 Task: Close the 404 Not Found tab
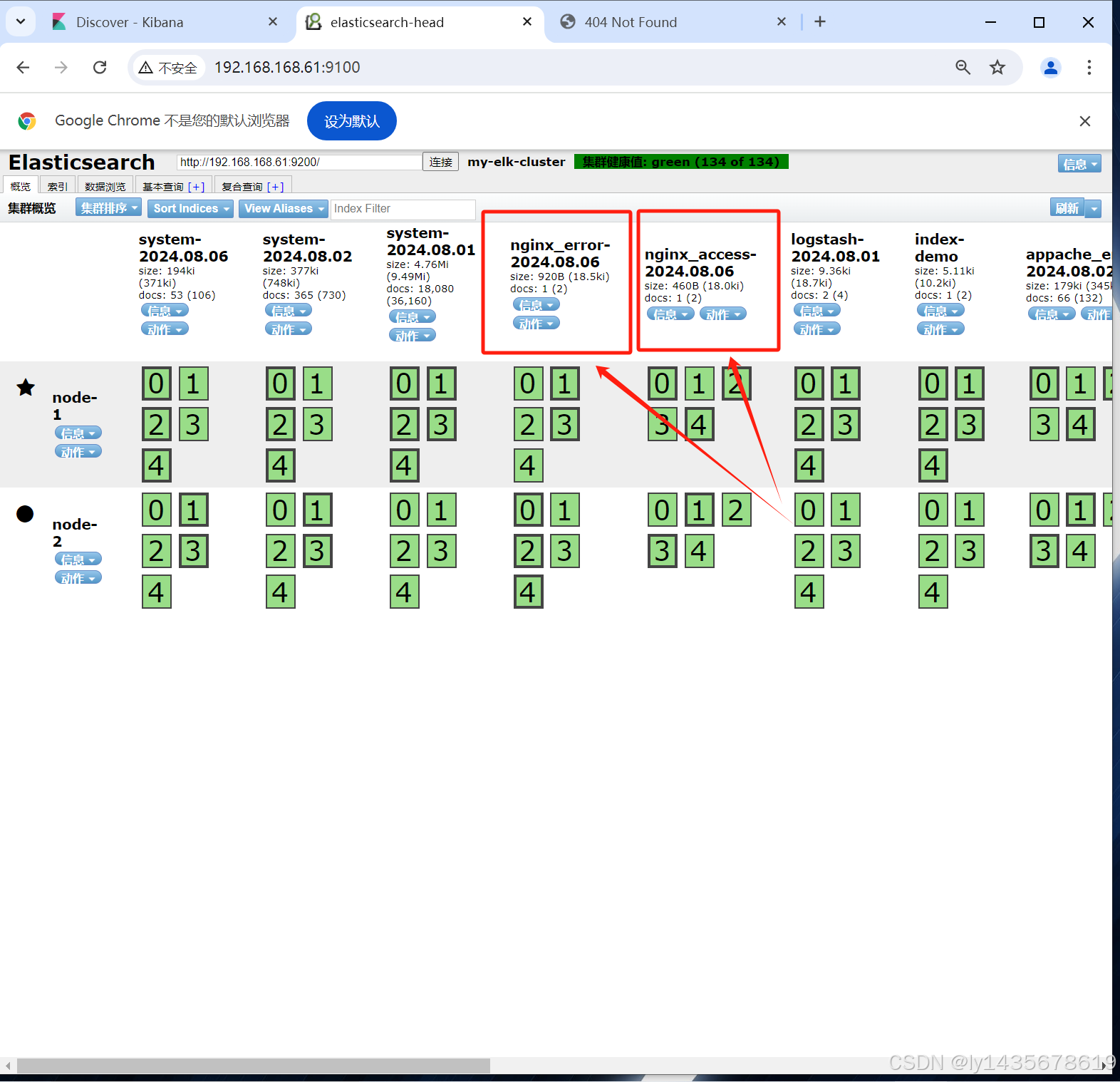pos(782,21)
